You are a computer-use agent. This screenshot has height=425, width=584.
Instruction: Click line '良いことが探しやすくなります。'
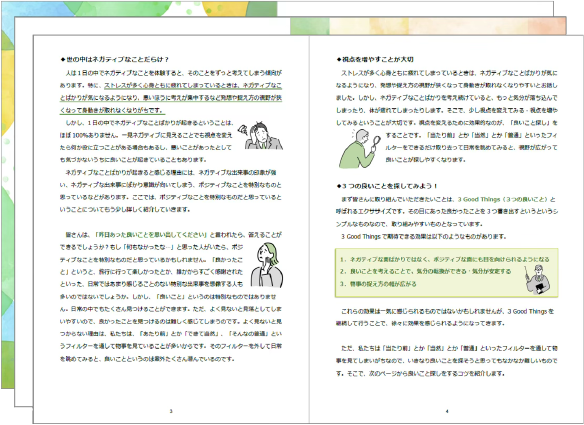(425, 160)
